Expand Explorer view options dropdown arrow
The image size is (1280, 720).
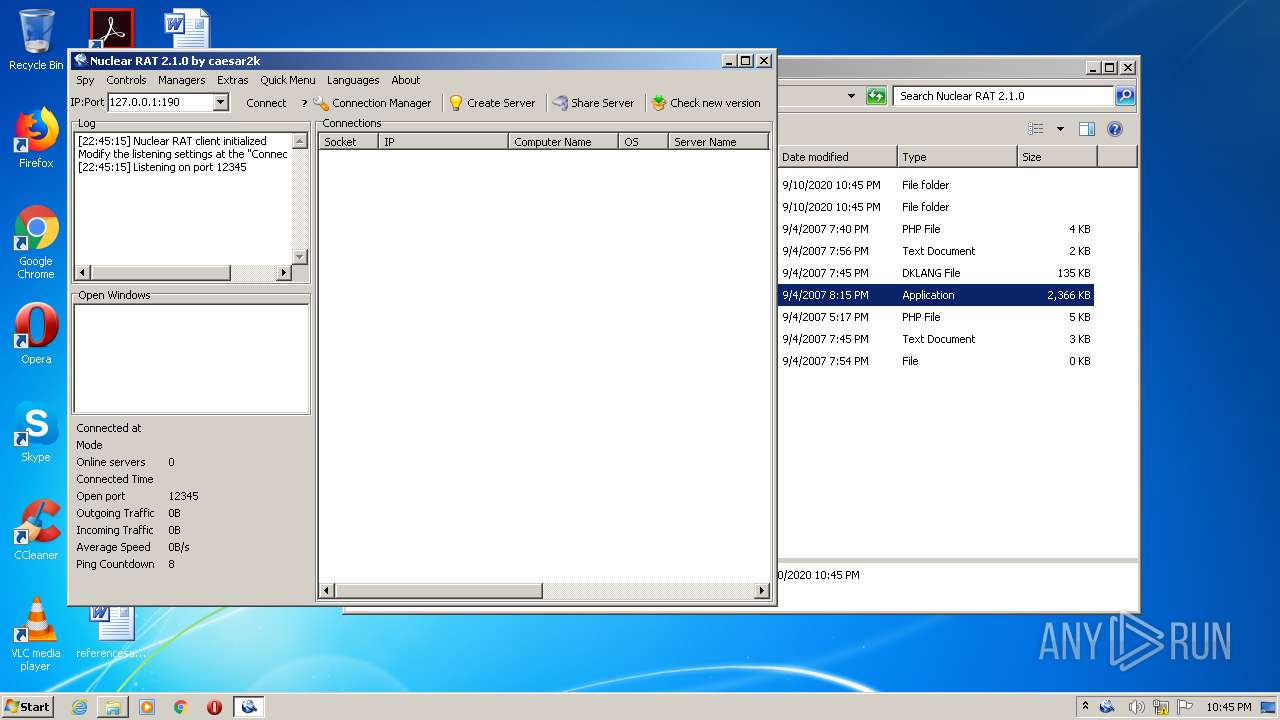point(1060,129)
